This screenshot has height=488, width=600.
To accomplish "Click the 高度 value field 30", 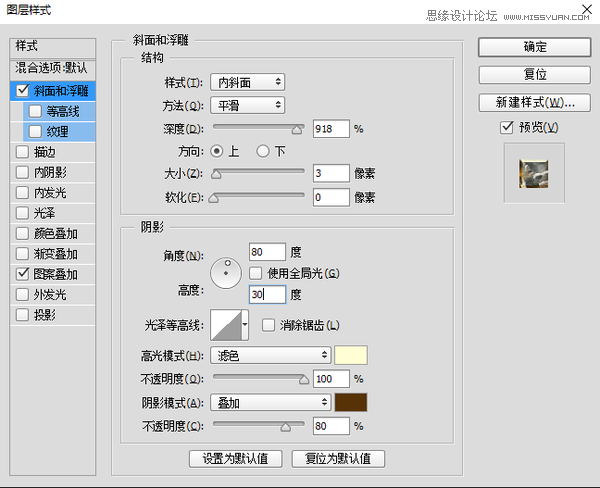I will pyautogui.click(x=267, y=294).
